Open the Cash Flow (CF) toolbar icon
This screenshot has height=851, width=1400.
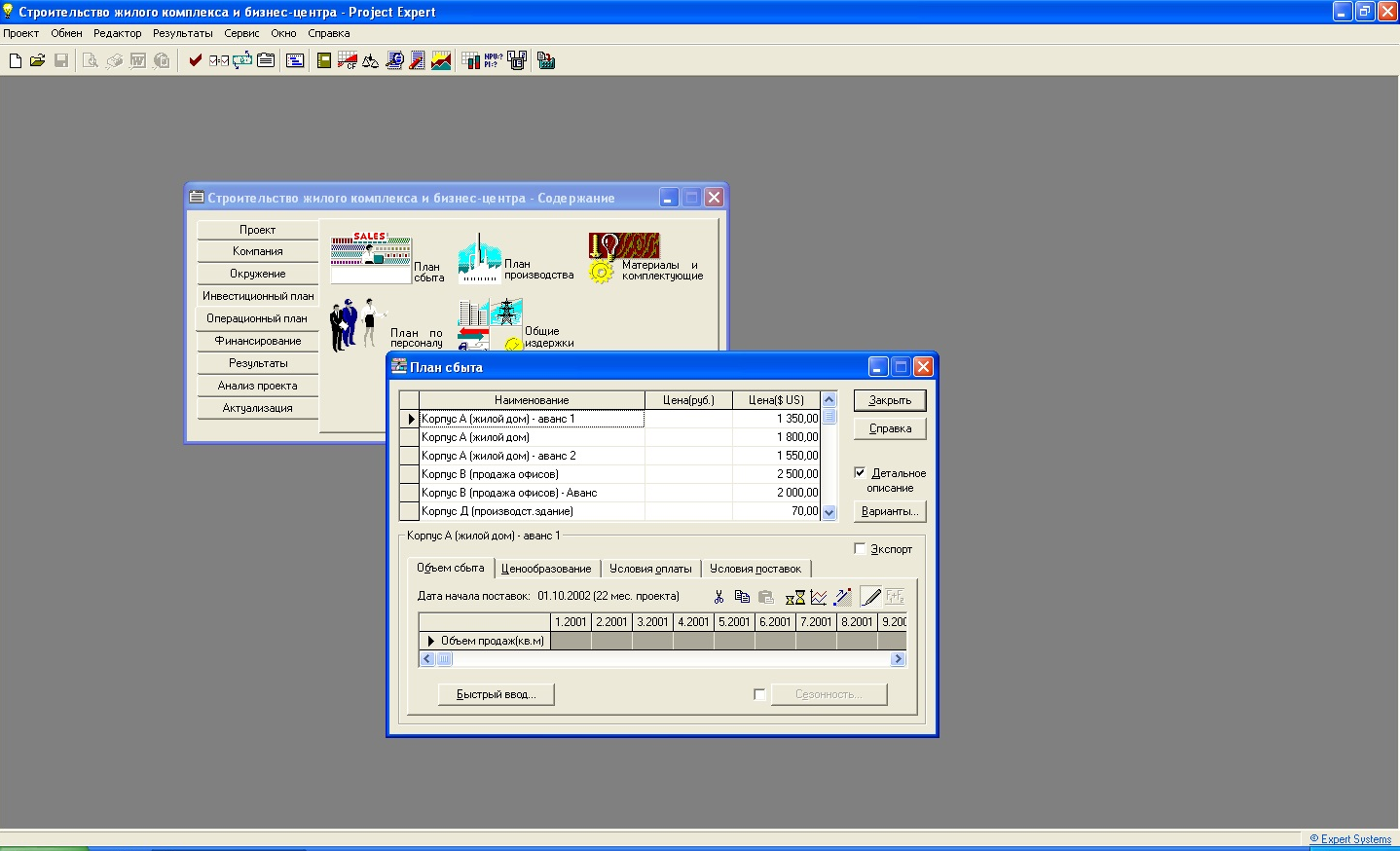348,60
